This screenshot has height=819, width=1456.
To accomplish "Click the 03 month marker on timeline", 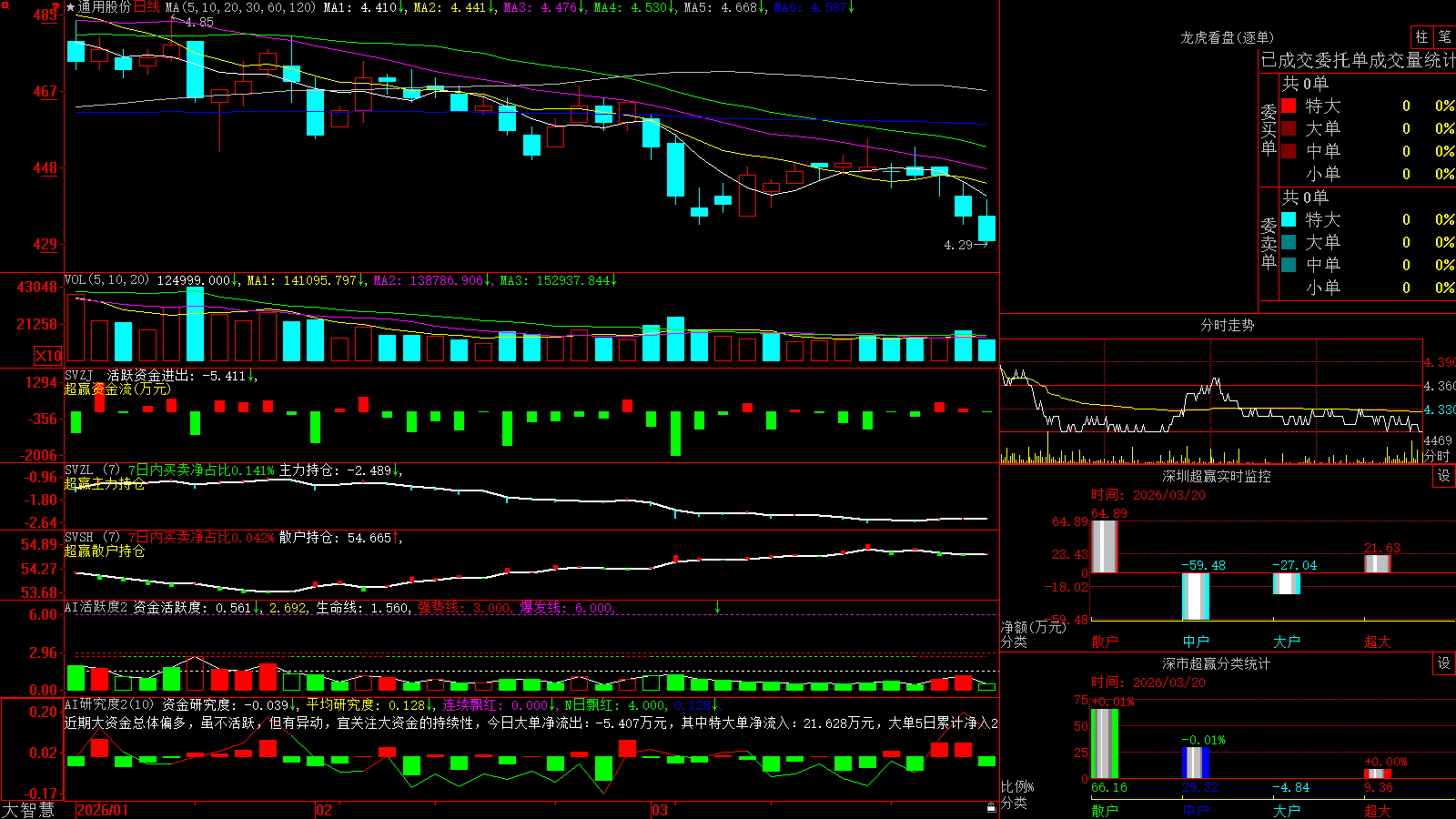I will 660,810.
